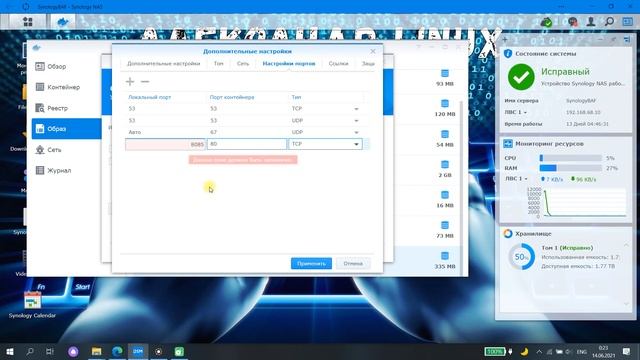
Task: Click the Том 1 (Исправно) text
Action: coord(567,248)
